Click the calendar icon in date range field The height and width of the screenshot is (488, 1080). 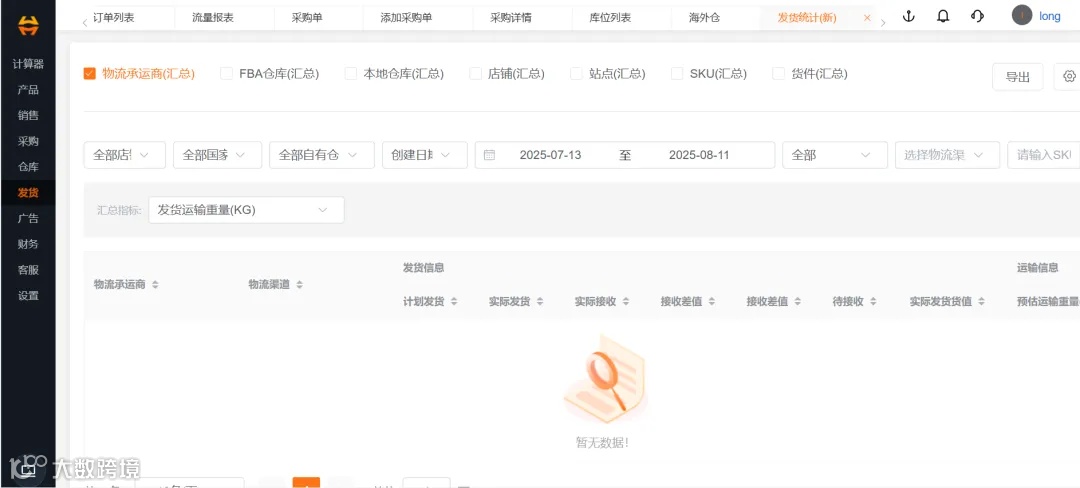(489, 155)
